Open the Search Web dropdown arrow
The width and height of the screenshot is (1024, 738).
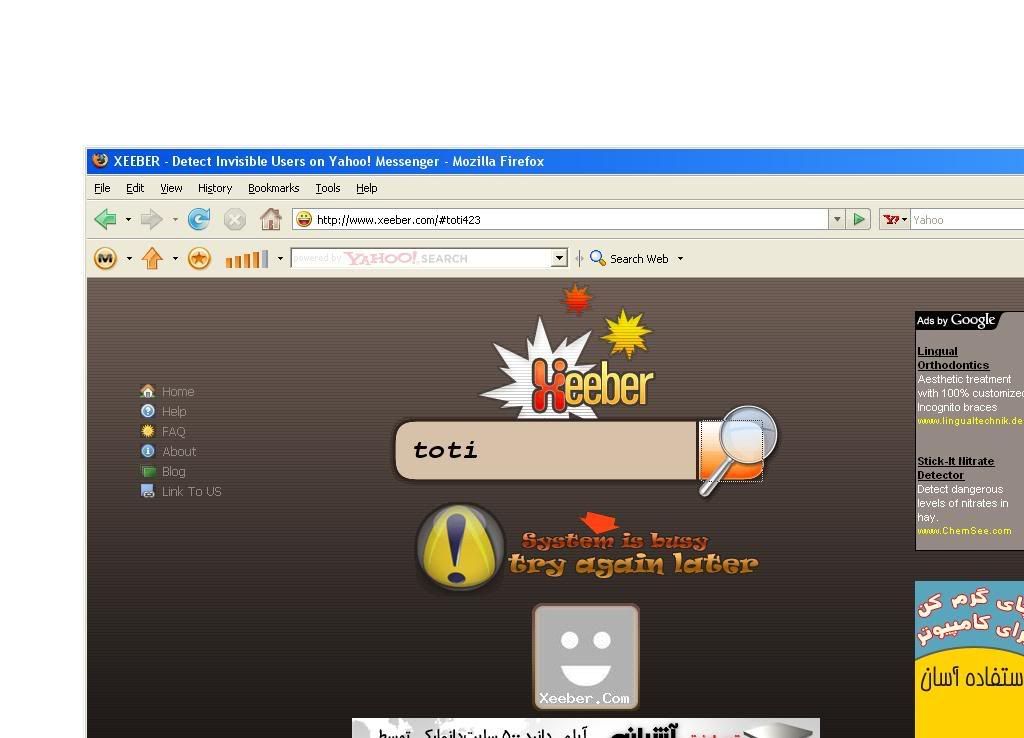[680, 259]
